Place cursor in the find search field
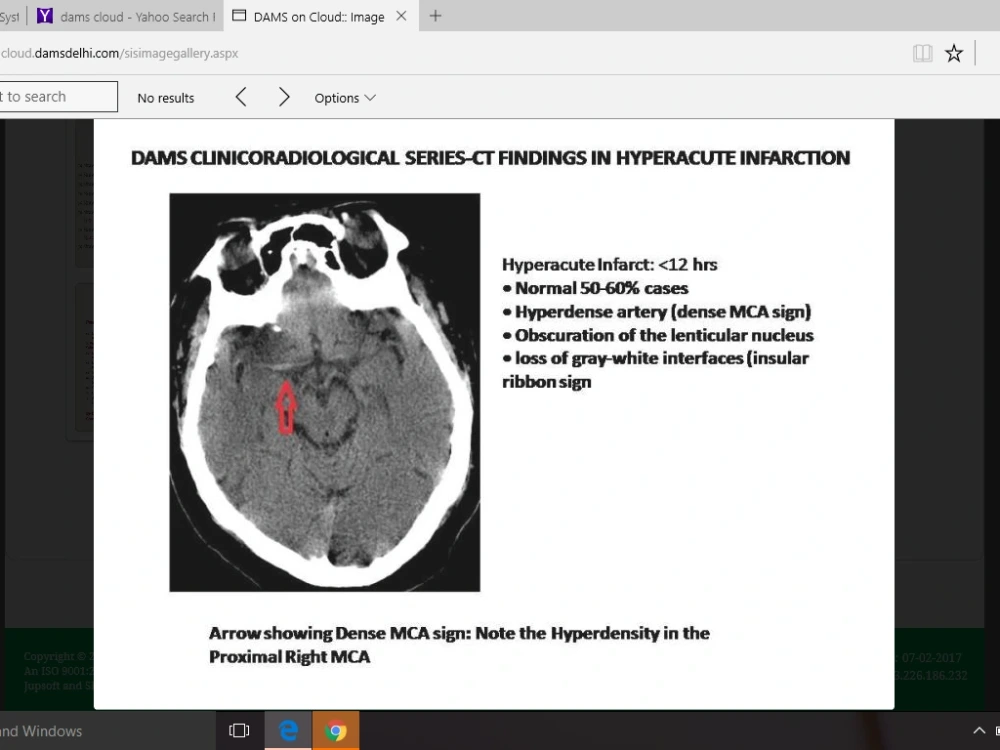Viewport: 1000px width, 750px height. pos(55,96)
